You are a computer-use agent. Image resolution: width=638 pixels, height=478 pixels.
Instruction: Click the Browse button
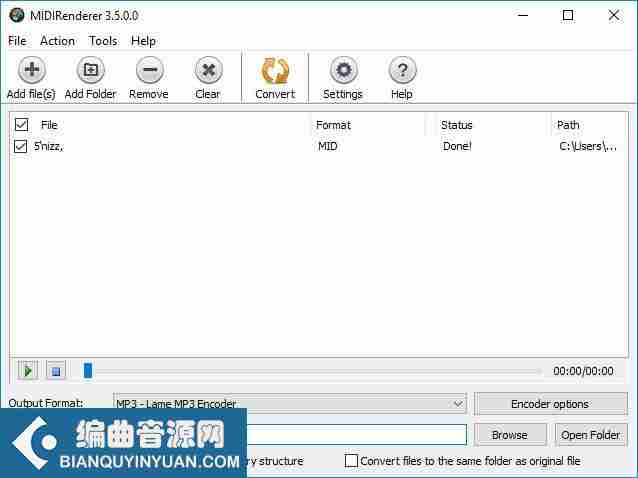[510, 435]
